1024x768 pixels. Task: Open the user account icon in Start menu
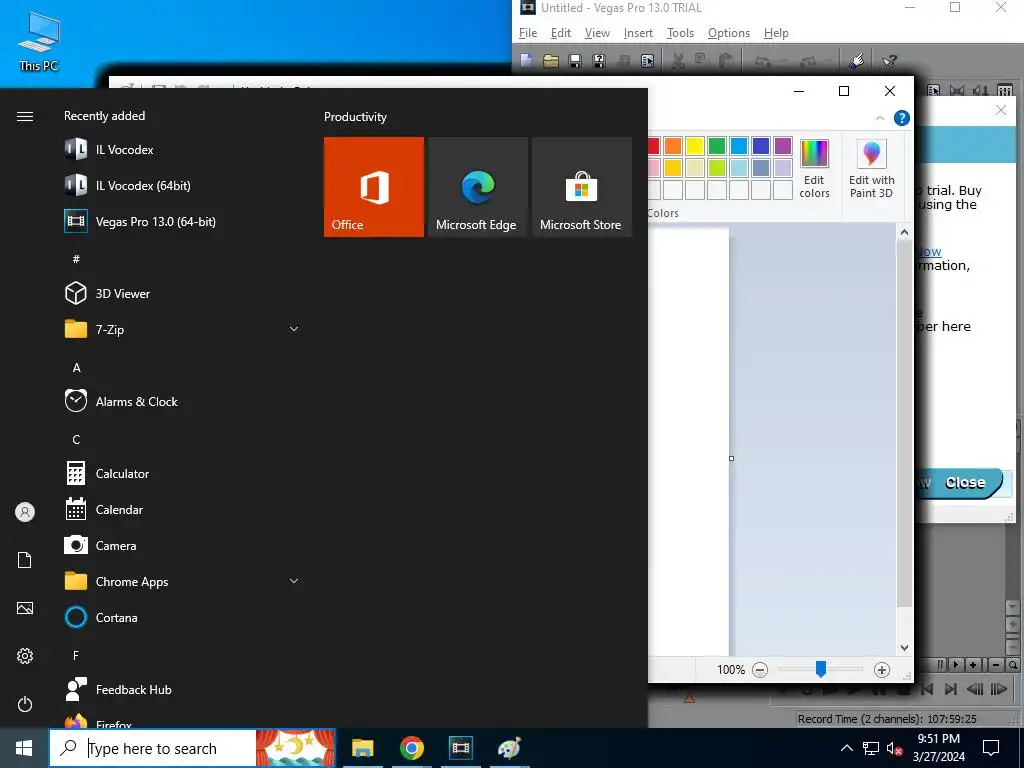pyautogui.click(x=25, y=512)
